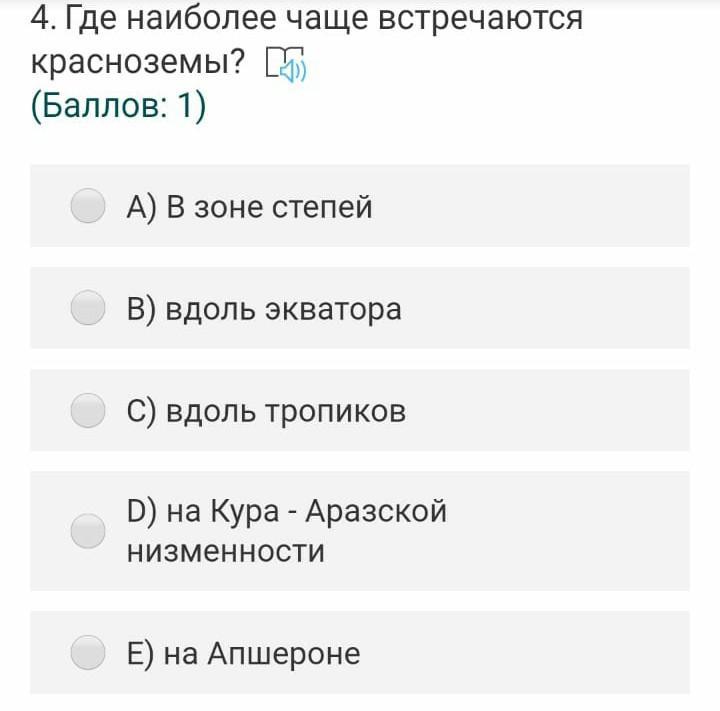Click answer text 'B) вдоль экватора'
This screenshot has height=711, width=720.
[264, 309]
